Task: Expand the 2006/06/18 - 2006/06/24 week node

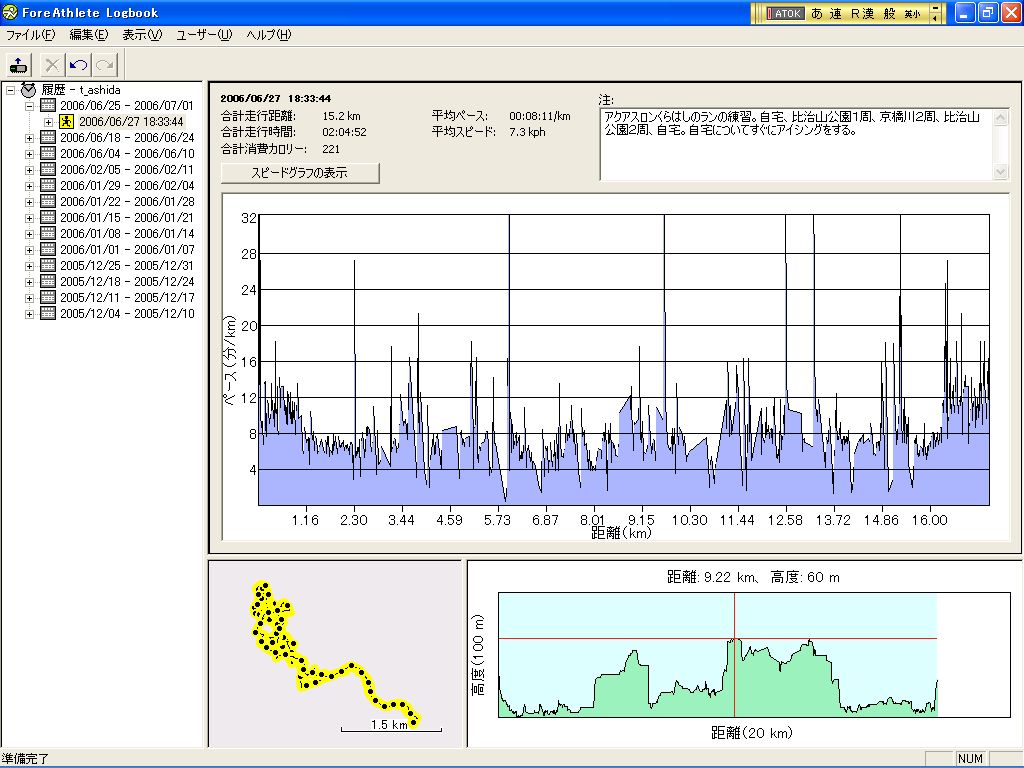Action: point(29,138)
